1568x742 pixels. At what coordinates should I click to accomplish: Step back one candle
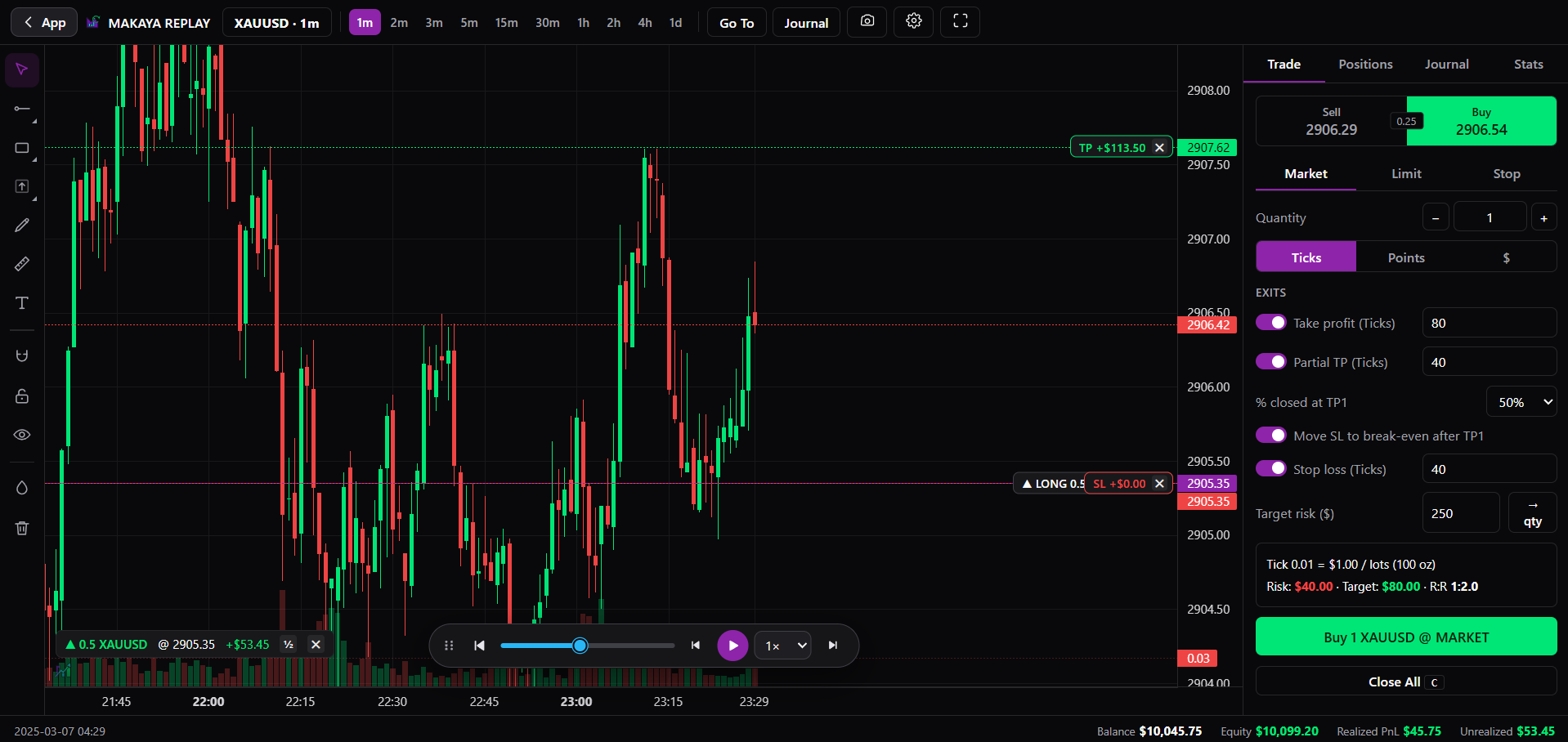click(696, 646)
